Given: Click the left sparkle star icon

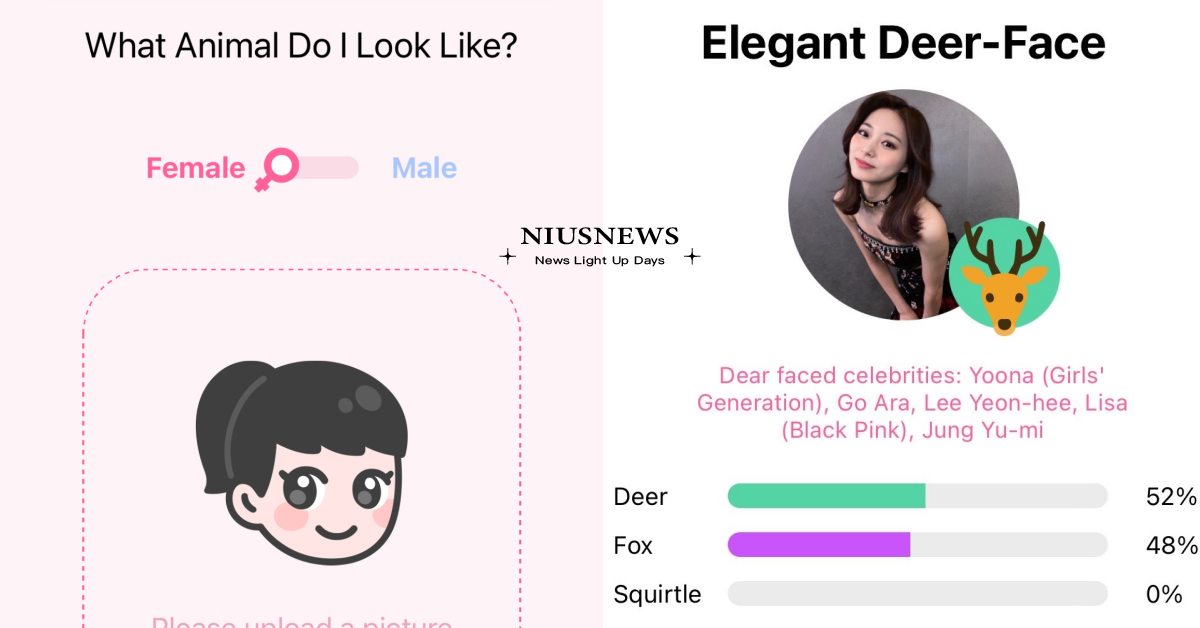Looking at the screenshot, I should click(507, 257).
